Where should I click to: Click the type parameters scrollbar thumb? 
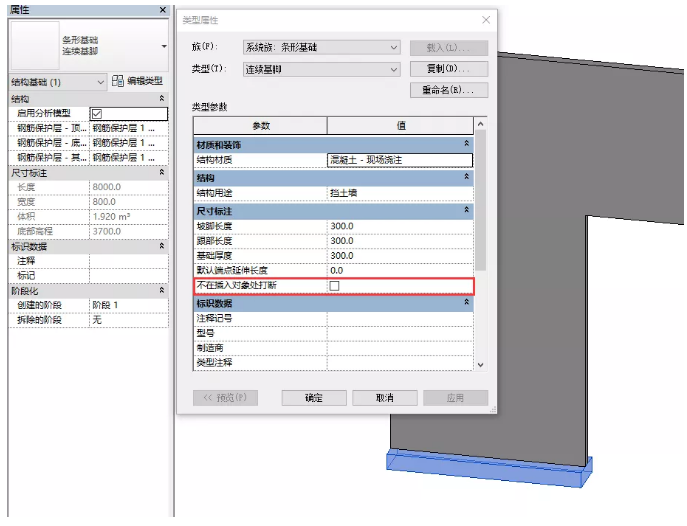click(481, 200)
